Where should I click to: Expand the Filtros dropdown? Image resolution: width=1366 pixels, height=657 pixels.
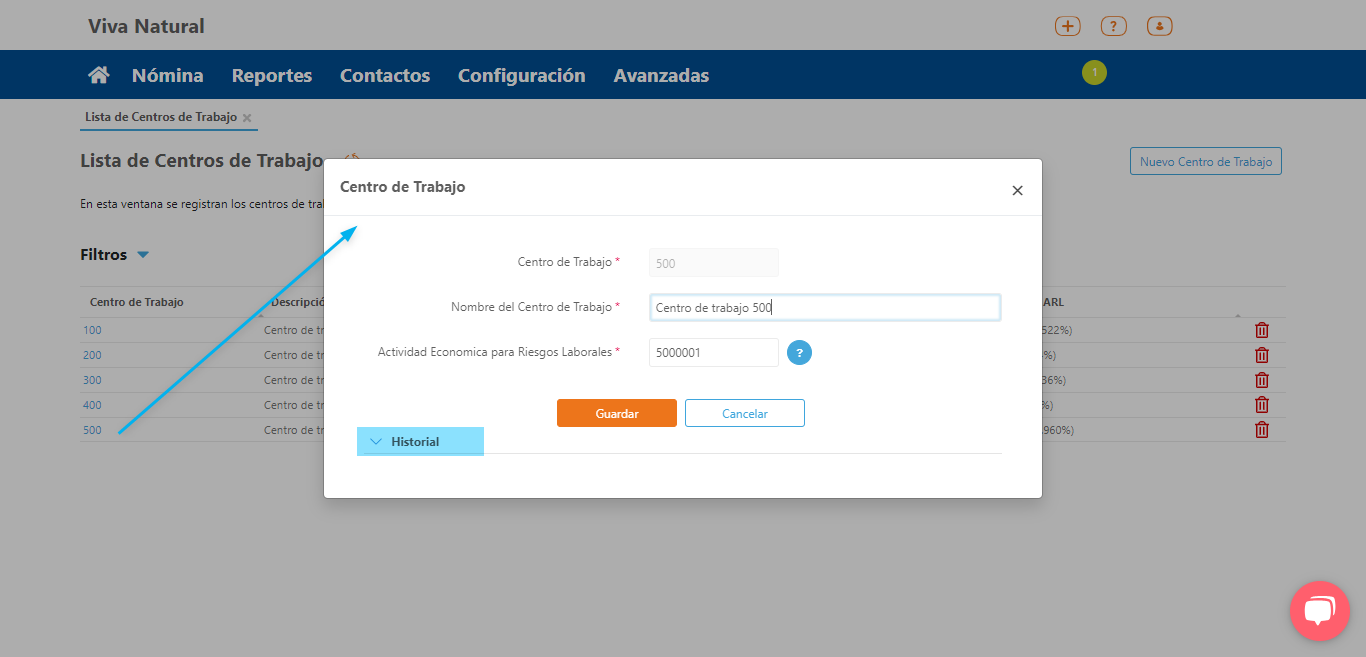point(142,255)
